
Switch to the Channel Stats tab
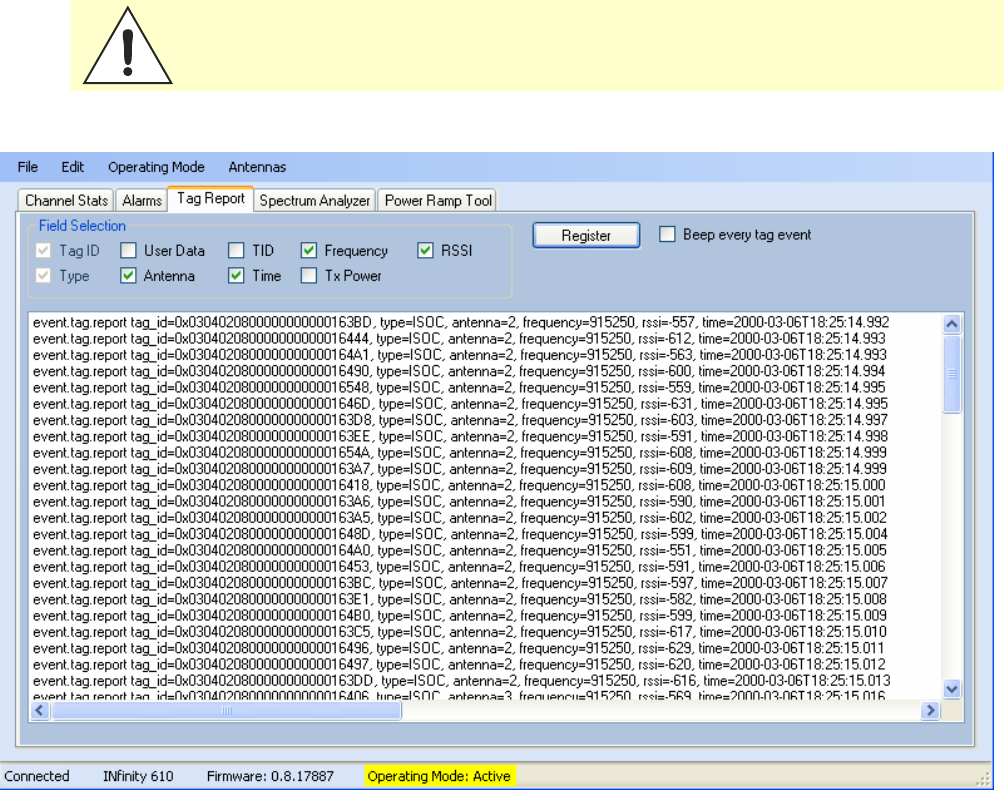66,200
